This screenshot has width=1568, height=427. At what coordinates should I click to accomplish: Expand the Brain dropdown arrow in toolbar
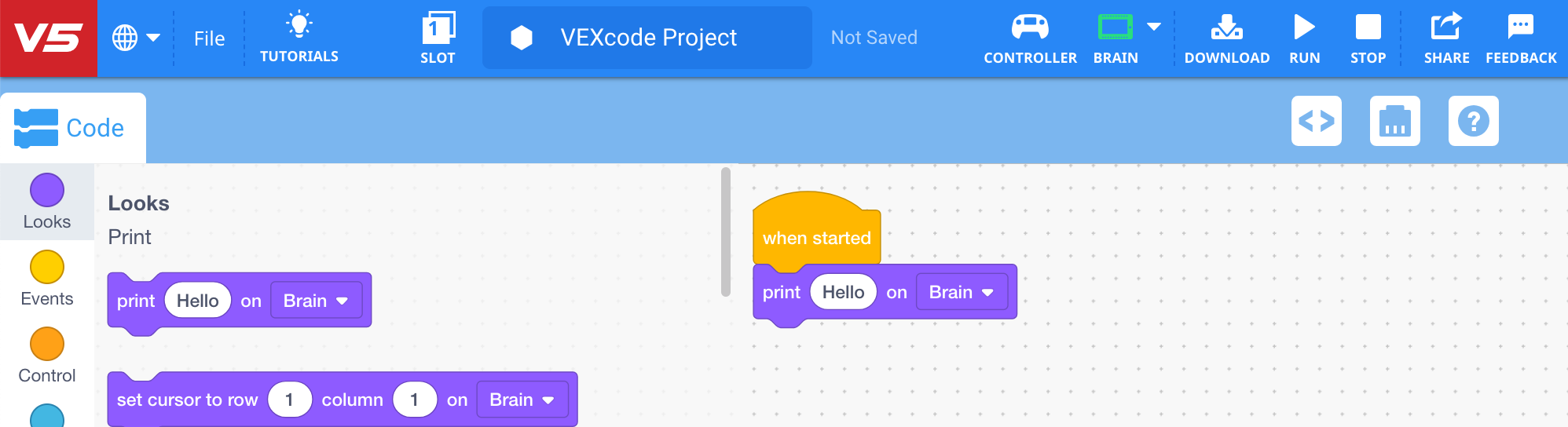[1154, 27]
